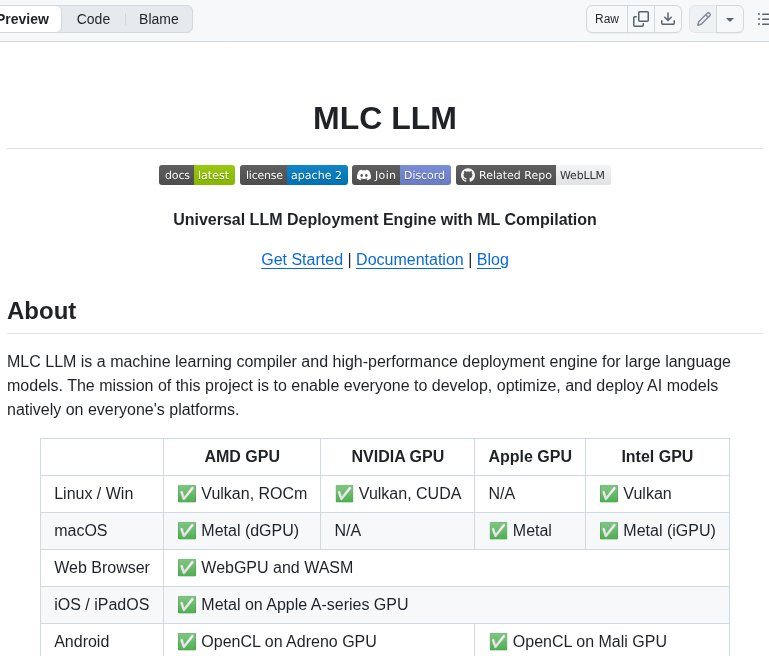The image size is (769, 656).
Task: Switch to the Blame tab
Action: tap(158, 19)
